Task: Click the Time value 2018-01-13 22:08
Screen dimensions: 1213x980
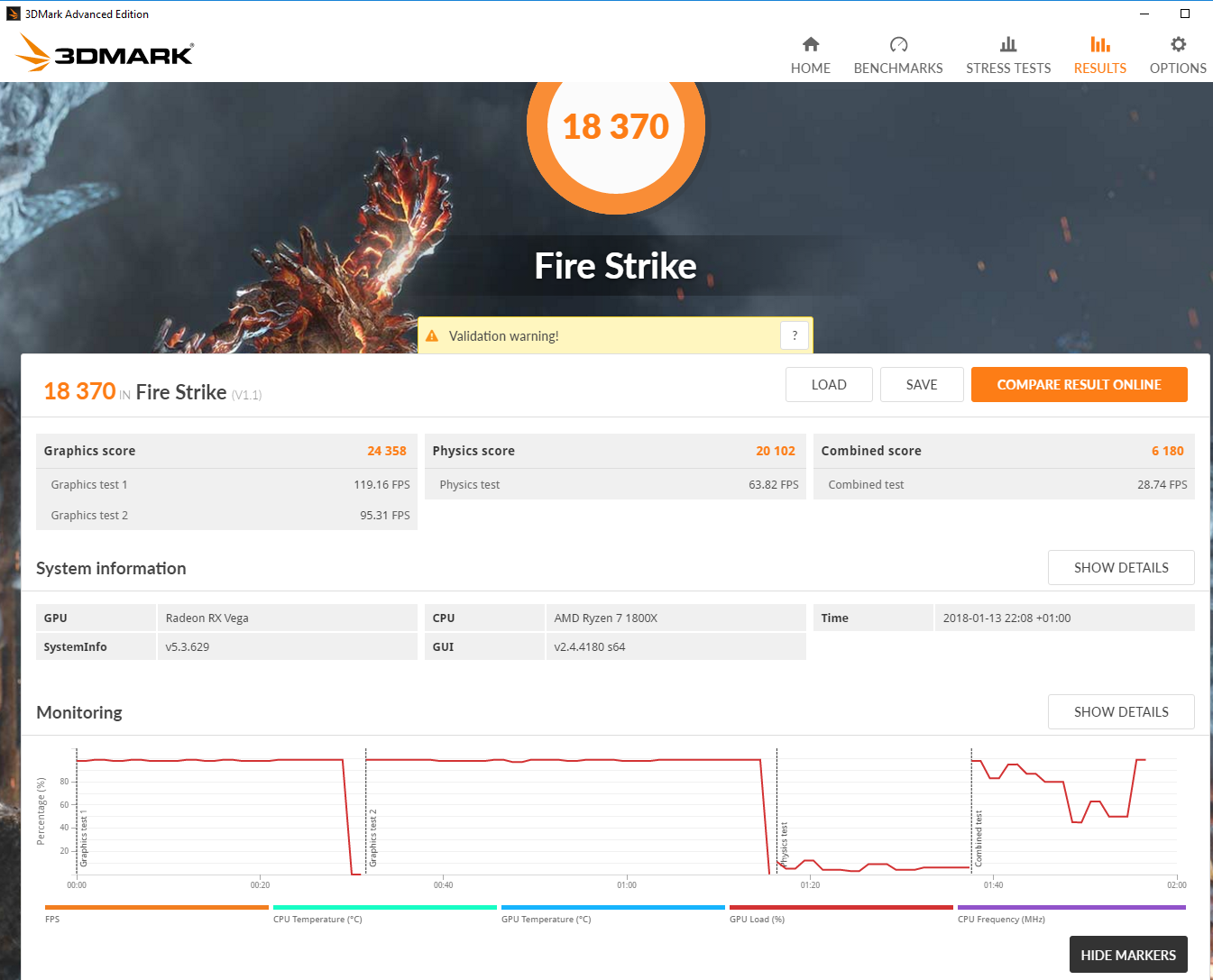Action: [x=1006, y=618]
